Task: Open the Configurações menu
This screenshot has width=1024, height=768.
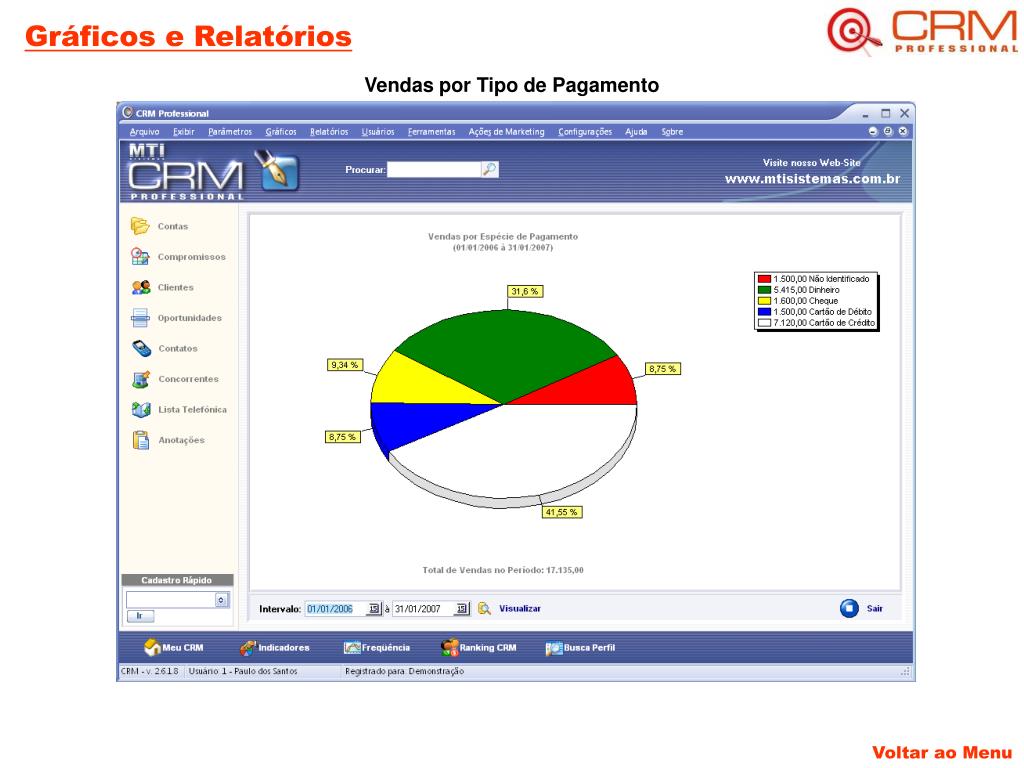Action: [x=585, y=131]
